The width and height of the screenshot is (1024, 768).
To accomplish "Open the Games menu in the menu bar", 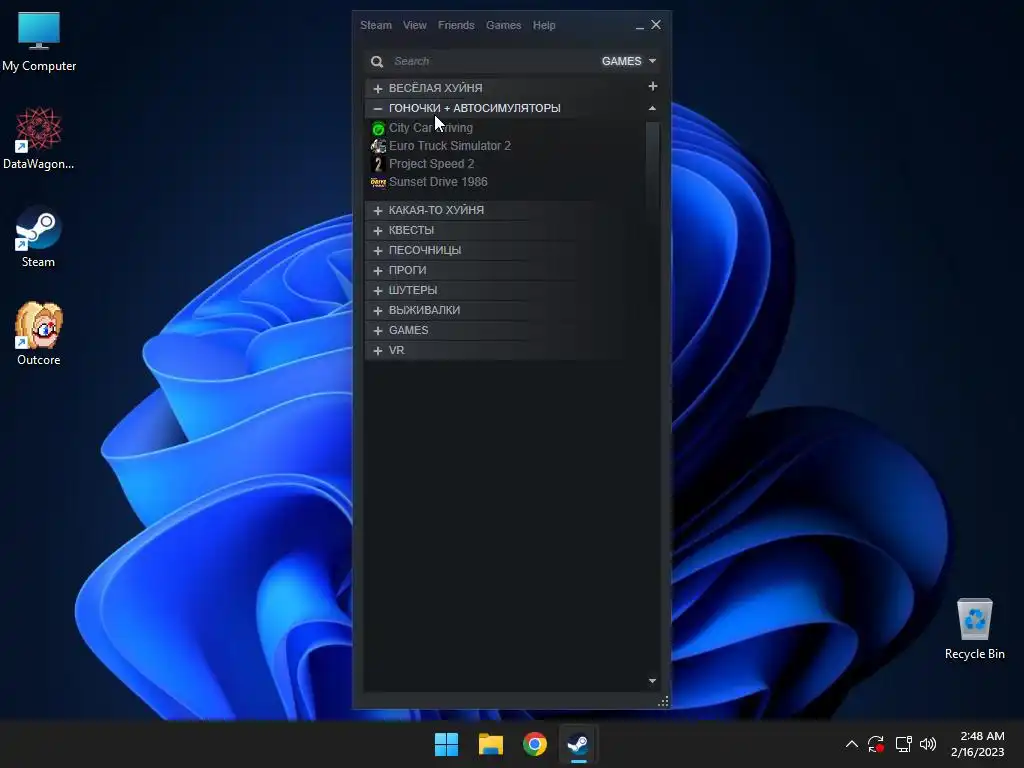I will [503, 25].
